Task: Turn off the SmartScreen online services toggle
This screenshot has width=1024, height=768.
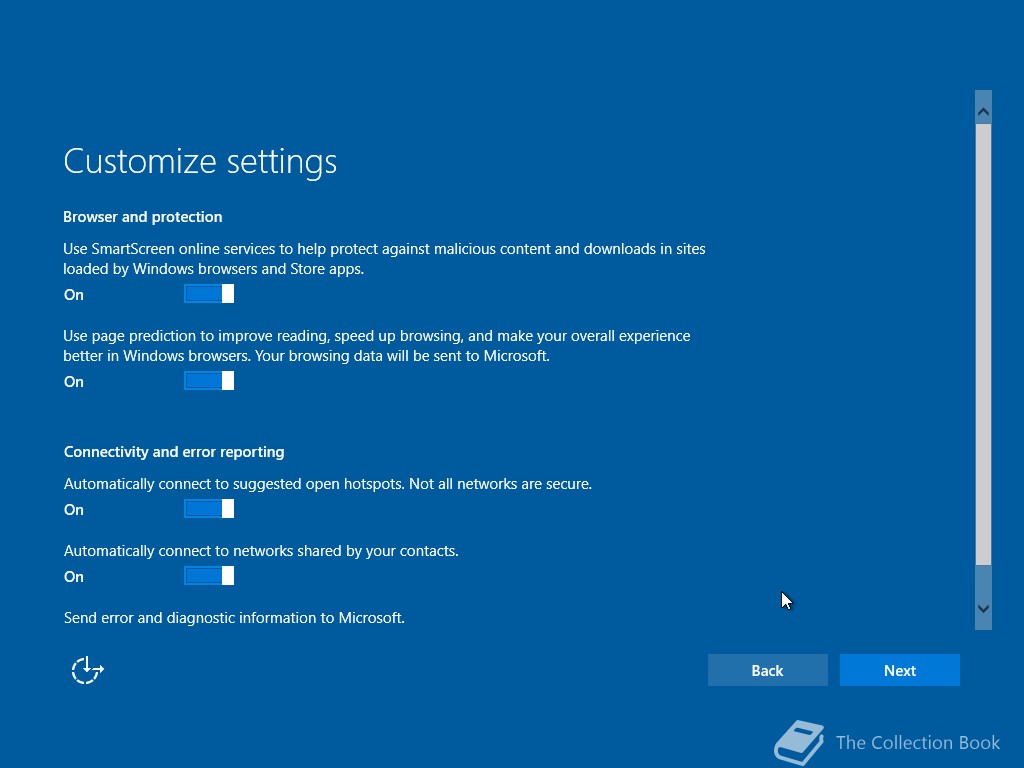Action: (209, 294)
